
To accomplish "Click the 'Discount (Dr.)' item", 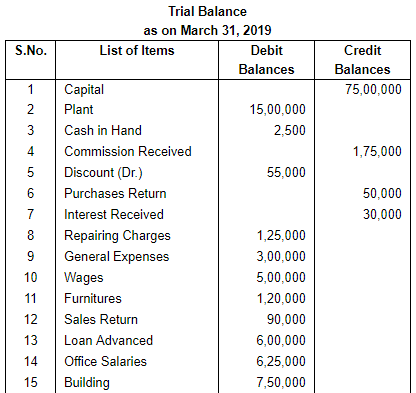I will [x=103, y=173].
